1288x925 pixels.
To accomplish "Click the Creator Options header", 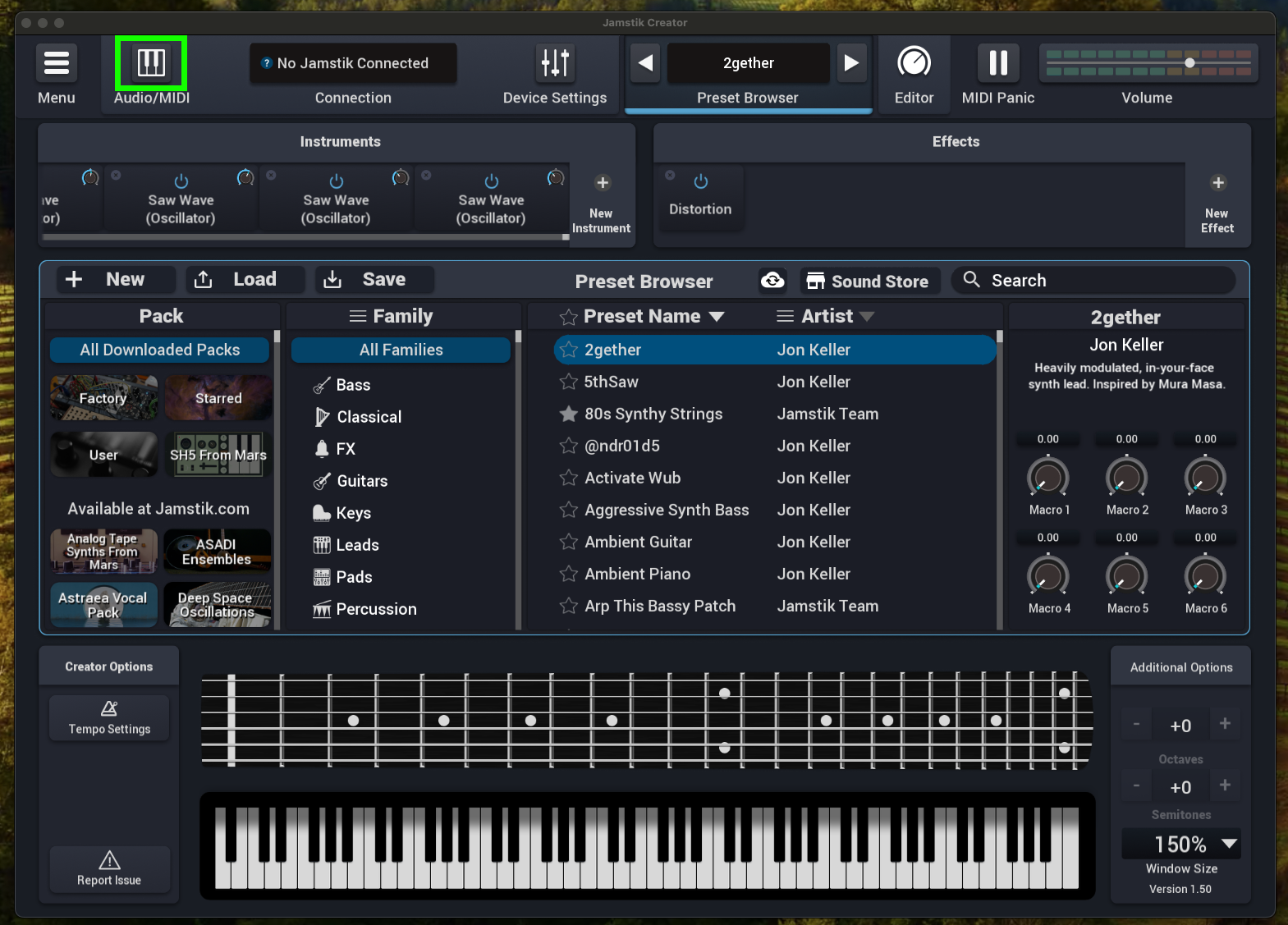I will [109, 666].
